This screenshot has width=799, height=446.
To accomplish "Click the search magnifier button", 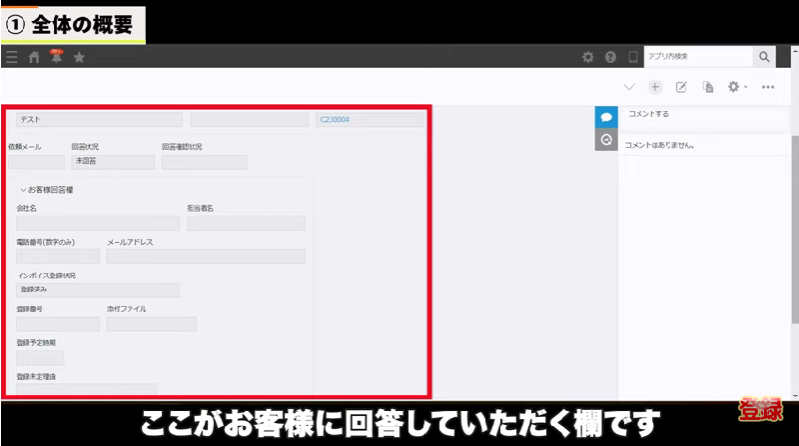I will pos(764,57).
